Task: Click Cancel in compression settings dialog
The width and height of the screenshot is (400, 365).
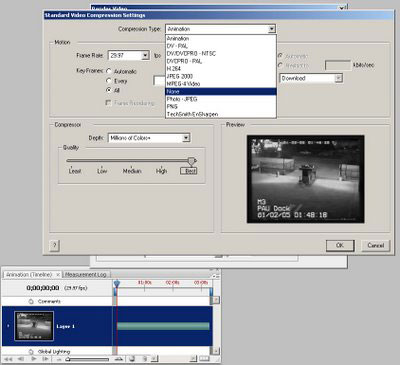Action: [x=376, y=245]
